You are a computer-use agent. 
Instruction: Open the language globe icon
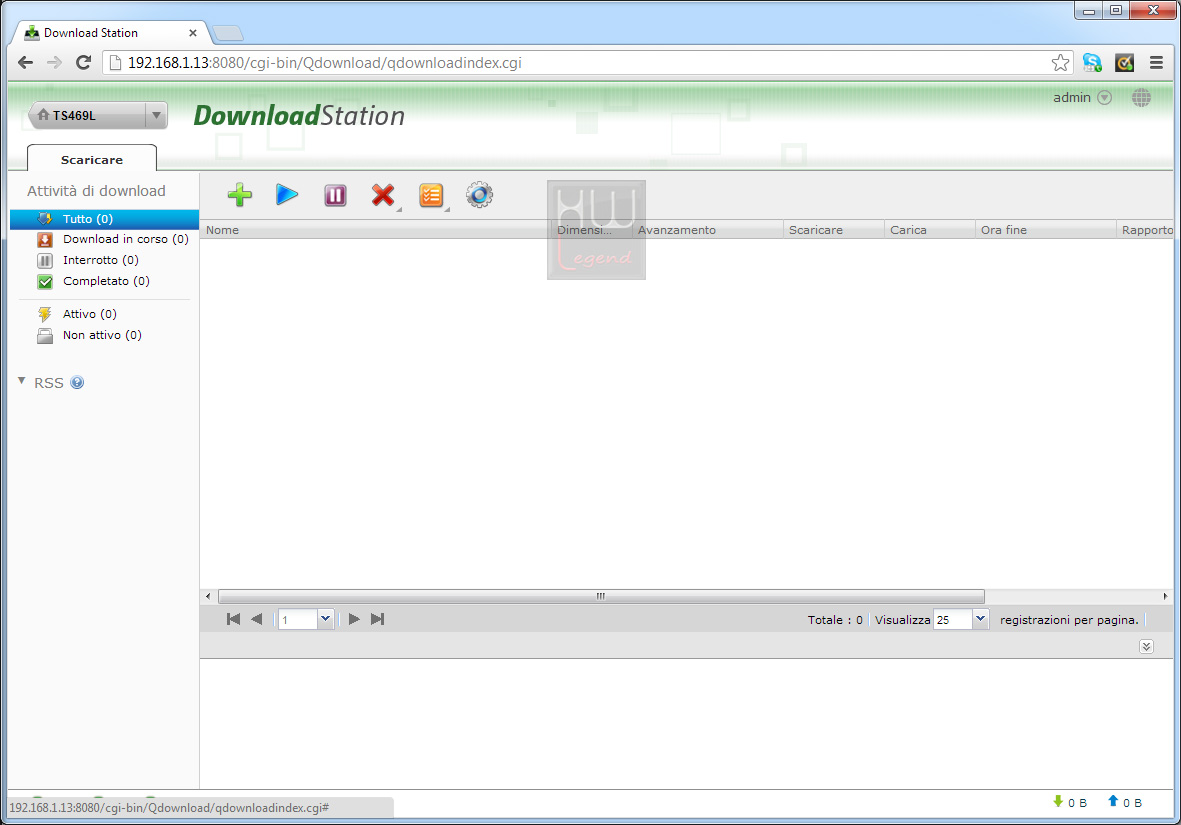(1141, 98)
